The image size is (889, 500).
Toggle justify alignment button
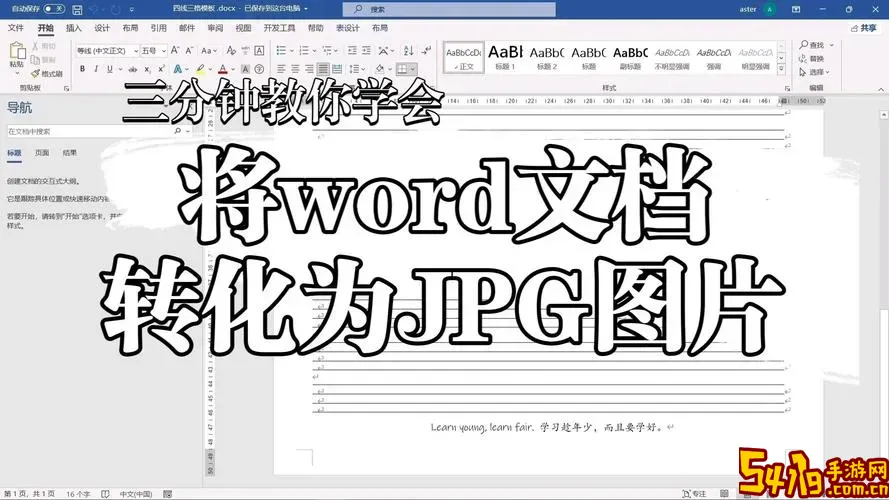(x=323, y=69)
